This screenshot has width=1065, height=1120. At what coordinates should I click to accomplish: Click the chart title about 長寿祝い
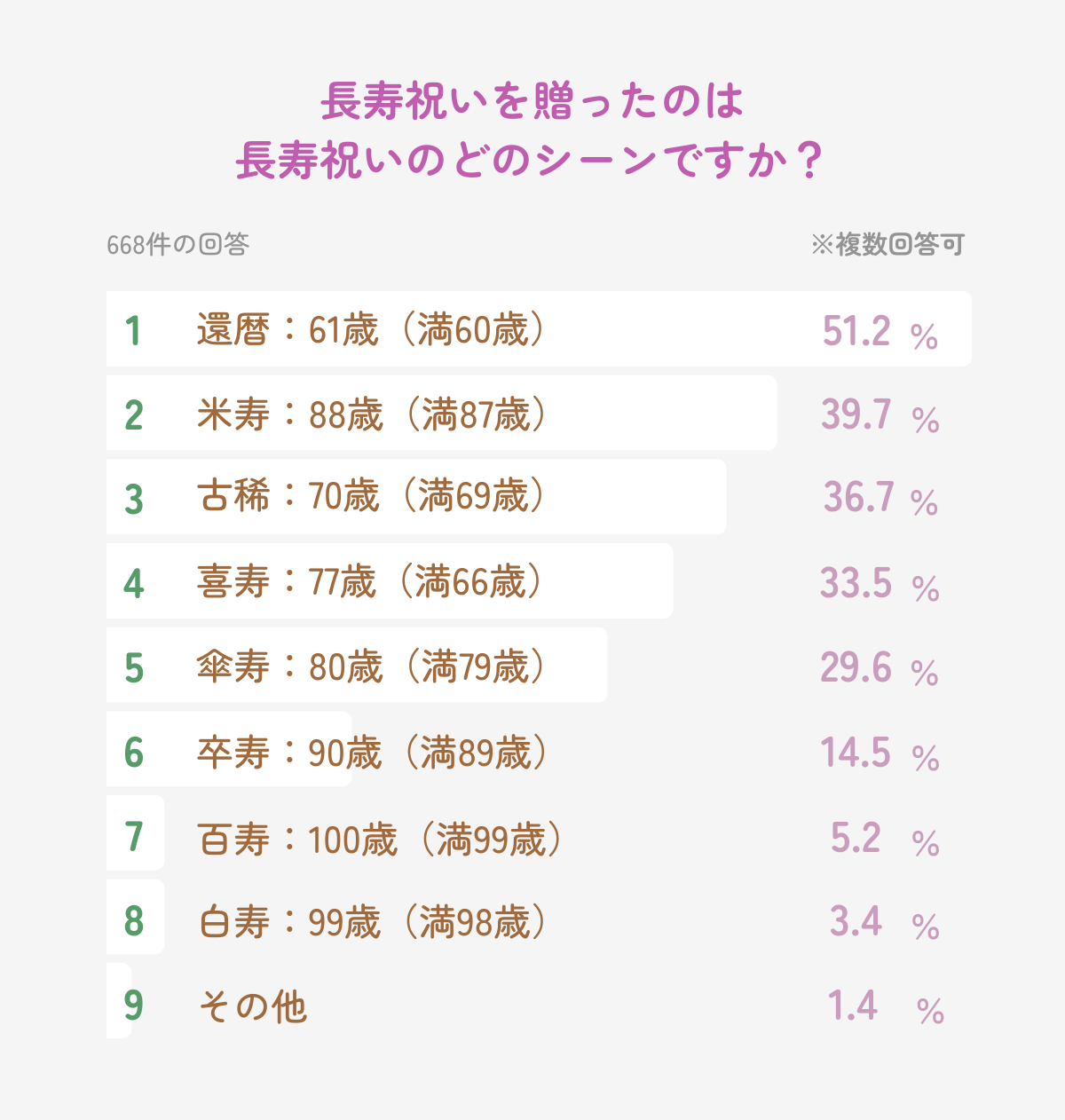(x=531, y=131)
